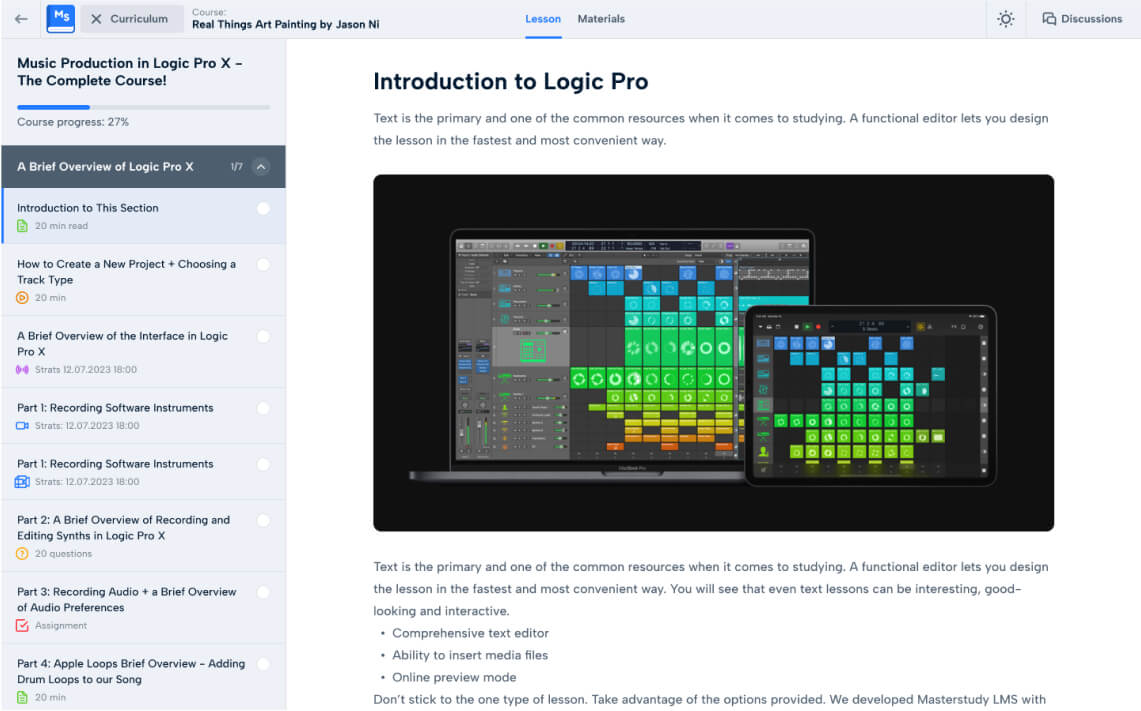1141x711 pixels.
Task: Click 'Music Production in Logic Pro X' sidebar title
Action: pyautogui.click(x=130, y=72)
